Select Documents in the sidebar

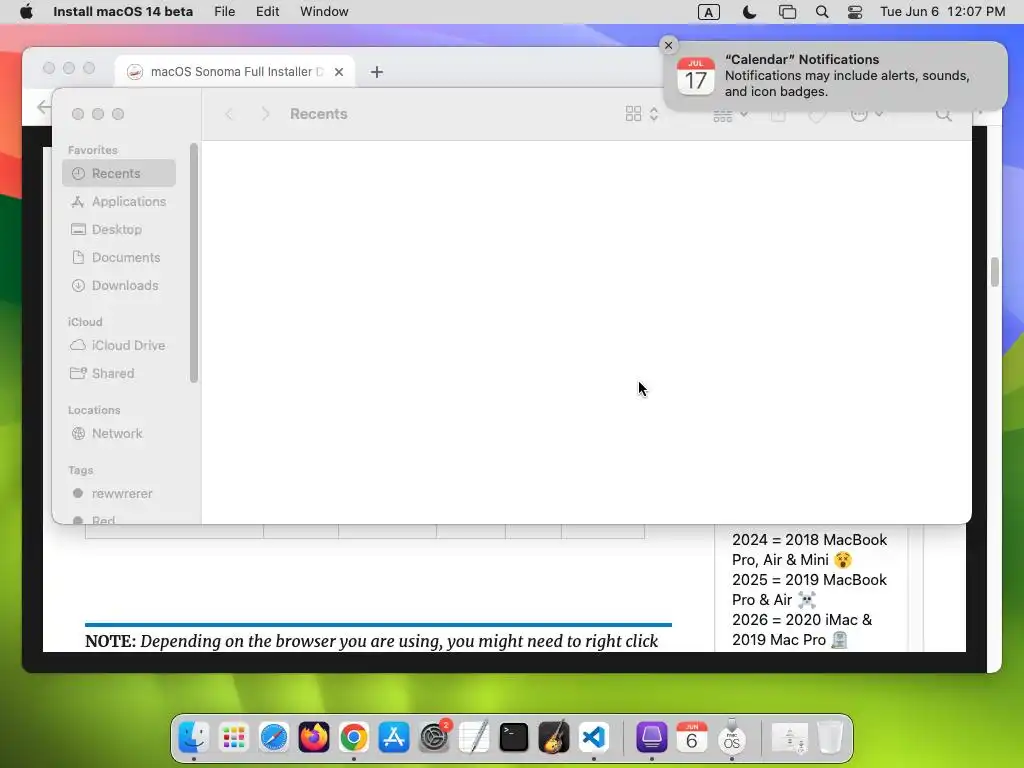click(x=119, y=257)
